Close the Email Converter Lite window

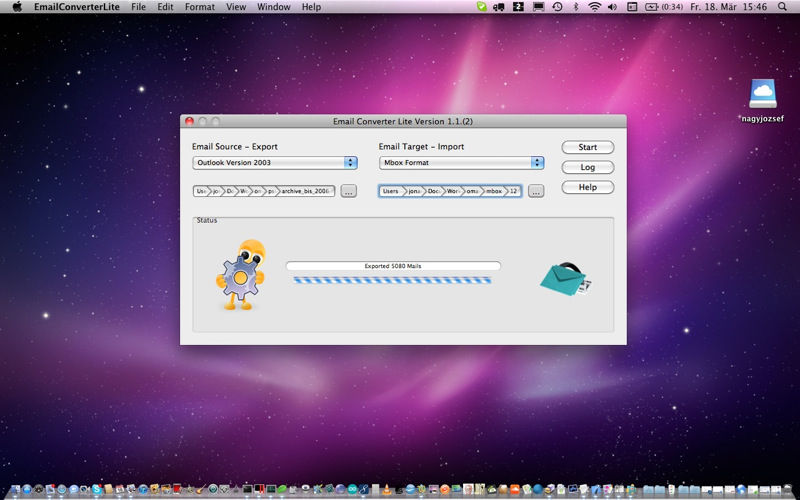[x=189, y=121]
